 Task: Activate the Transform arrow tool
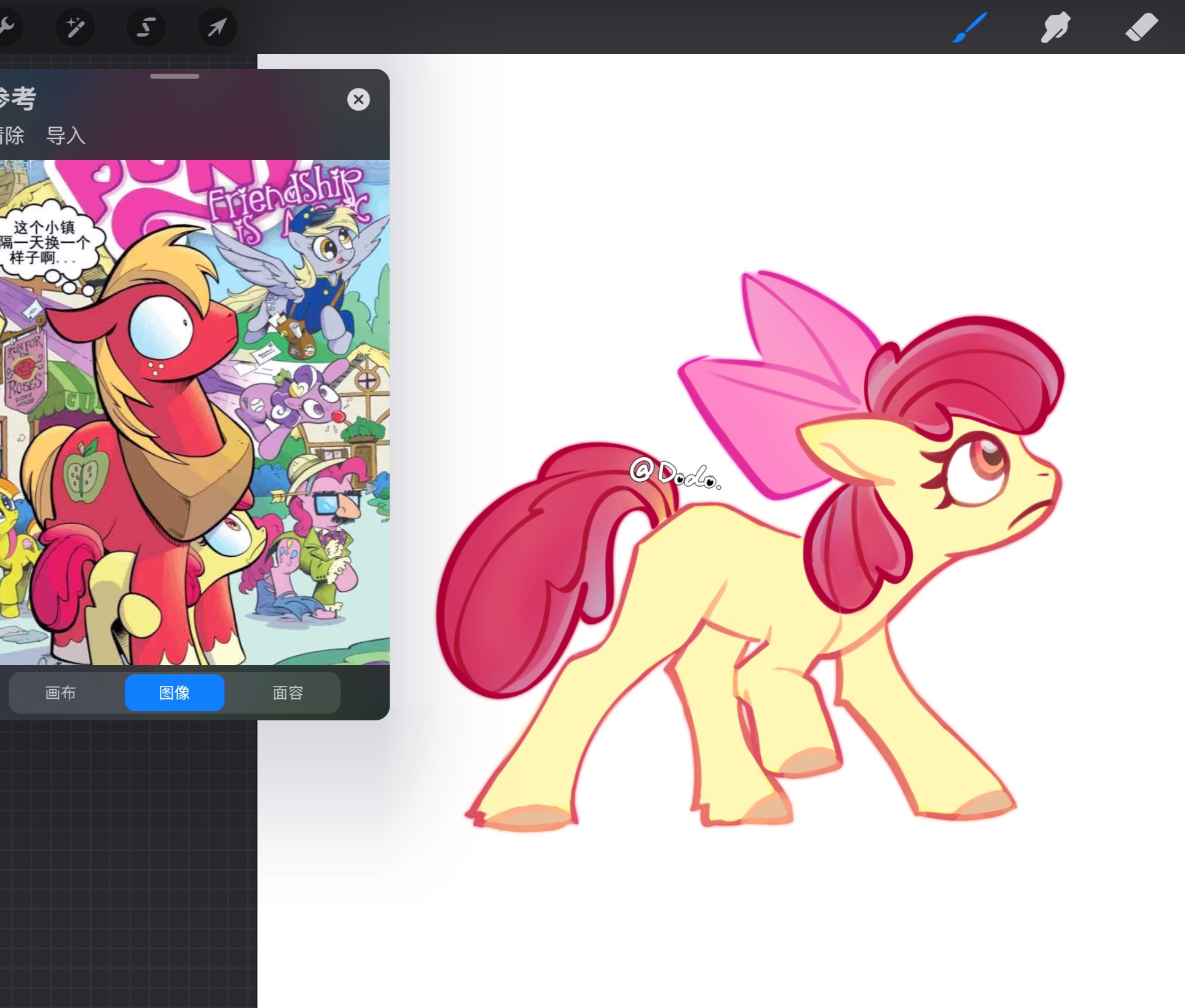[218, 27]
